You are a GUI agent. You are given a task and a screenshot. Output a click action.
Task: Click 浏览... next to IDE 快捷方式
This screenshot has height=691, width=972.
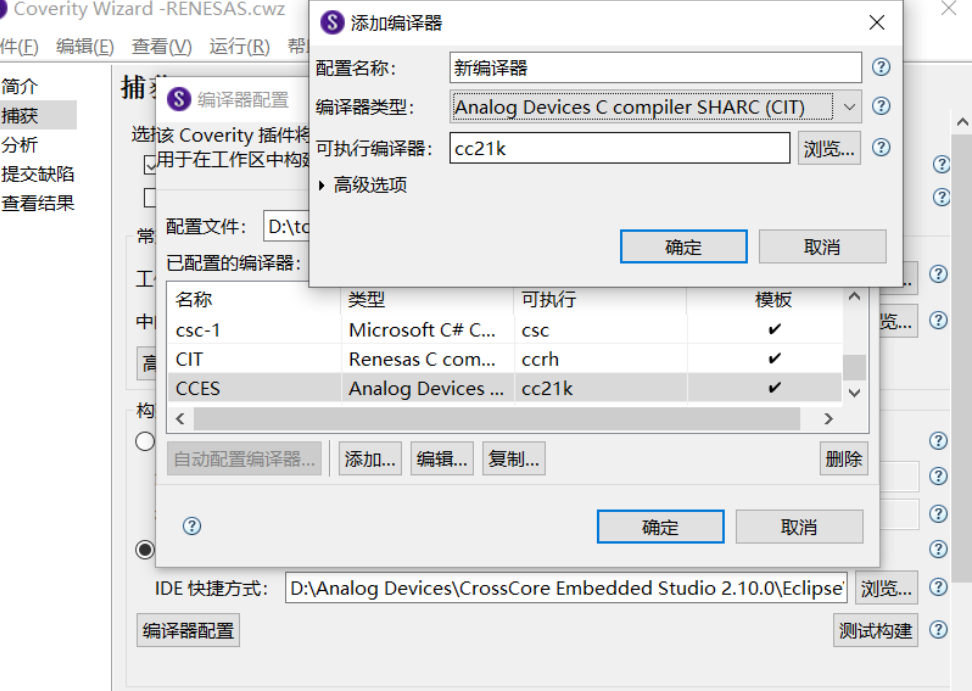[886, 588]
